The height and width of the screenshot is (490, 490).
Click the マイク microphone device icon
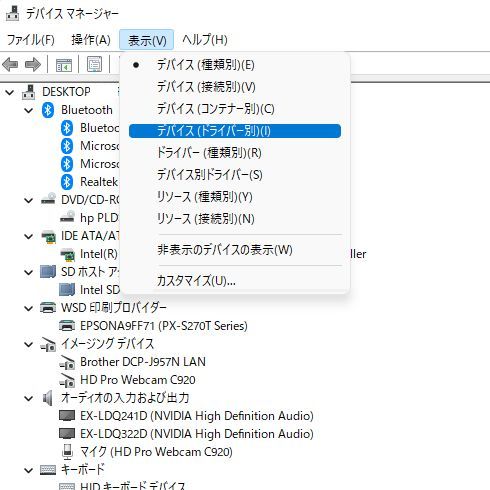(x=67, y=452)
